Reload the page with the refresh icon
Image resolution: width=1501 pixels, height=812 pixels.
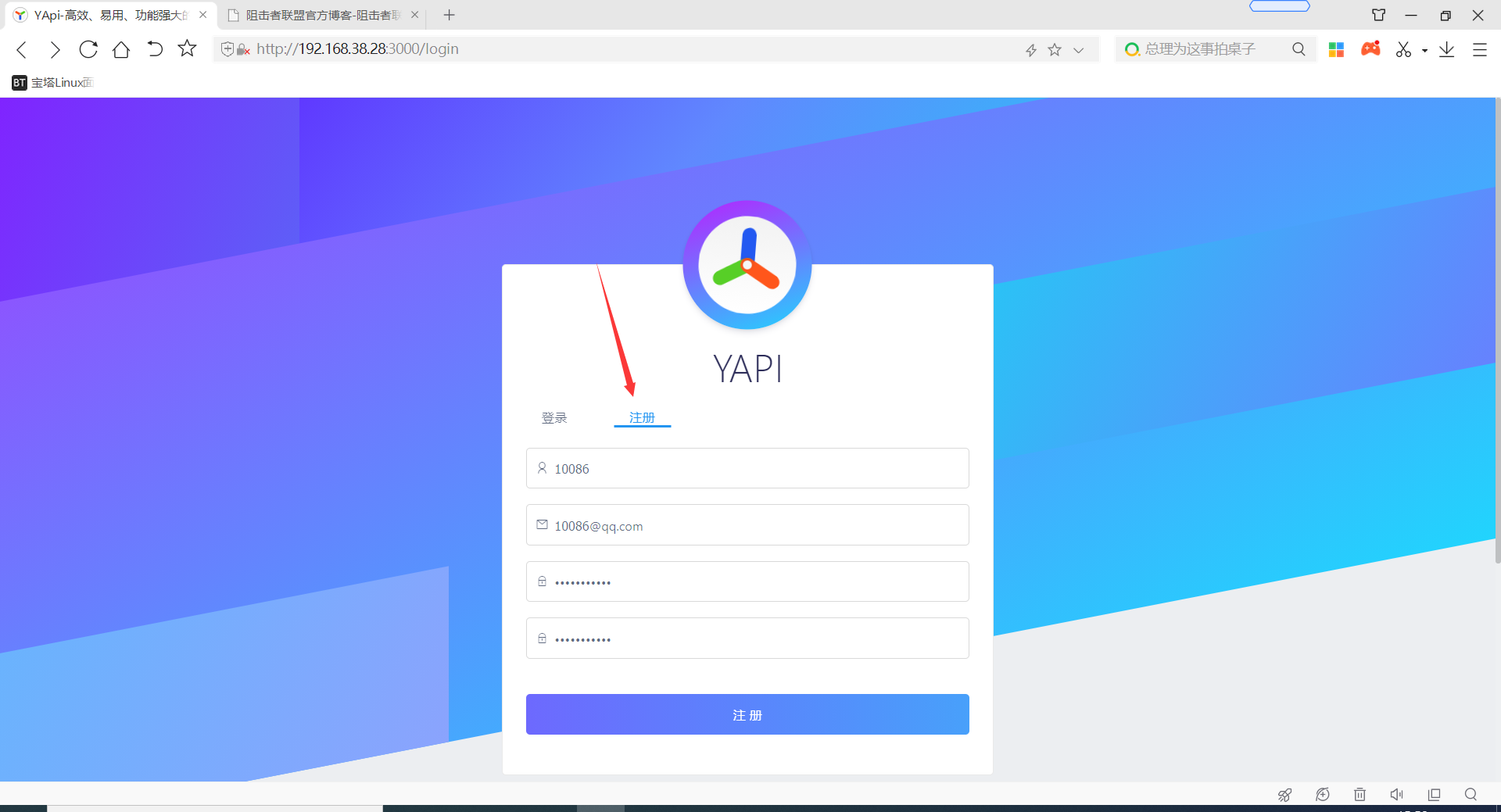point(88,49)
